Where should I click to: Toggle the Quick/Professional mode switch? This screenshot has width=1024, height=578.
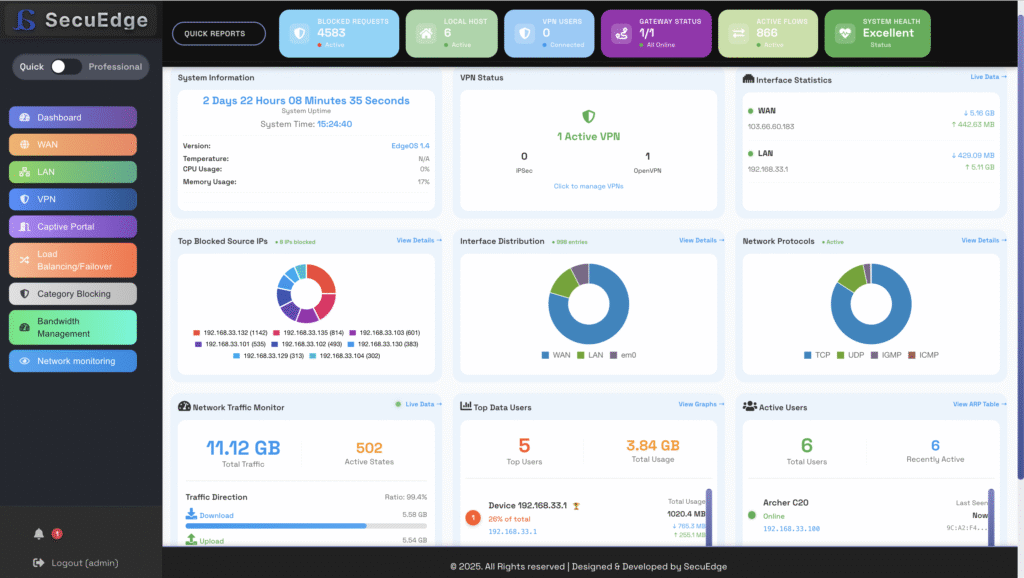tap(66, 67)
